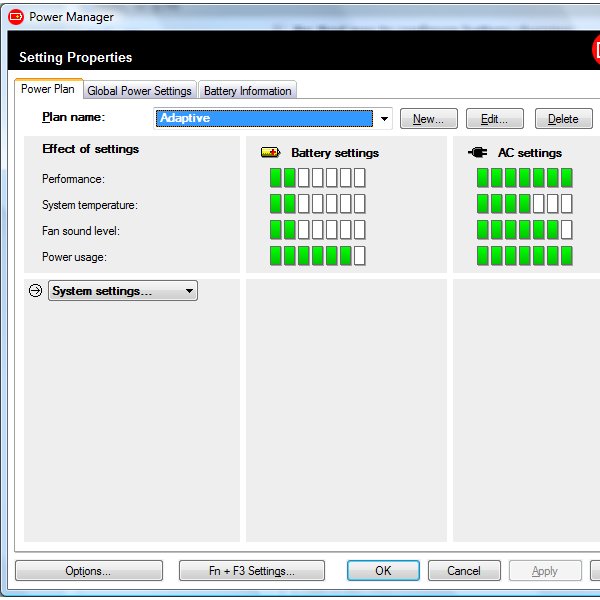The image size is (600, 600).
Task: Select the Adaptive plan name field
Action: click(264, 118)
